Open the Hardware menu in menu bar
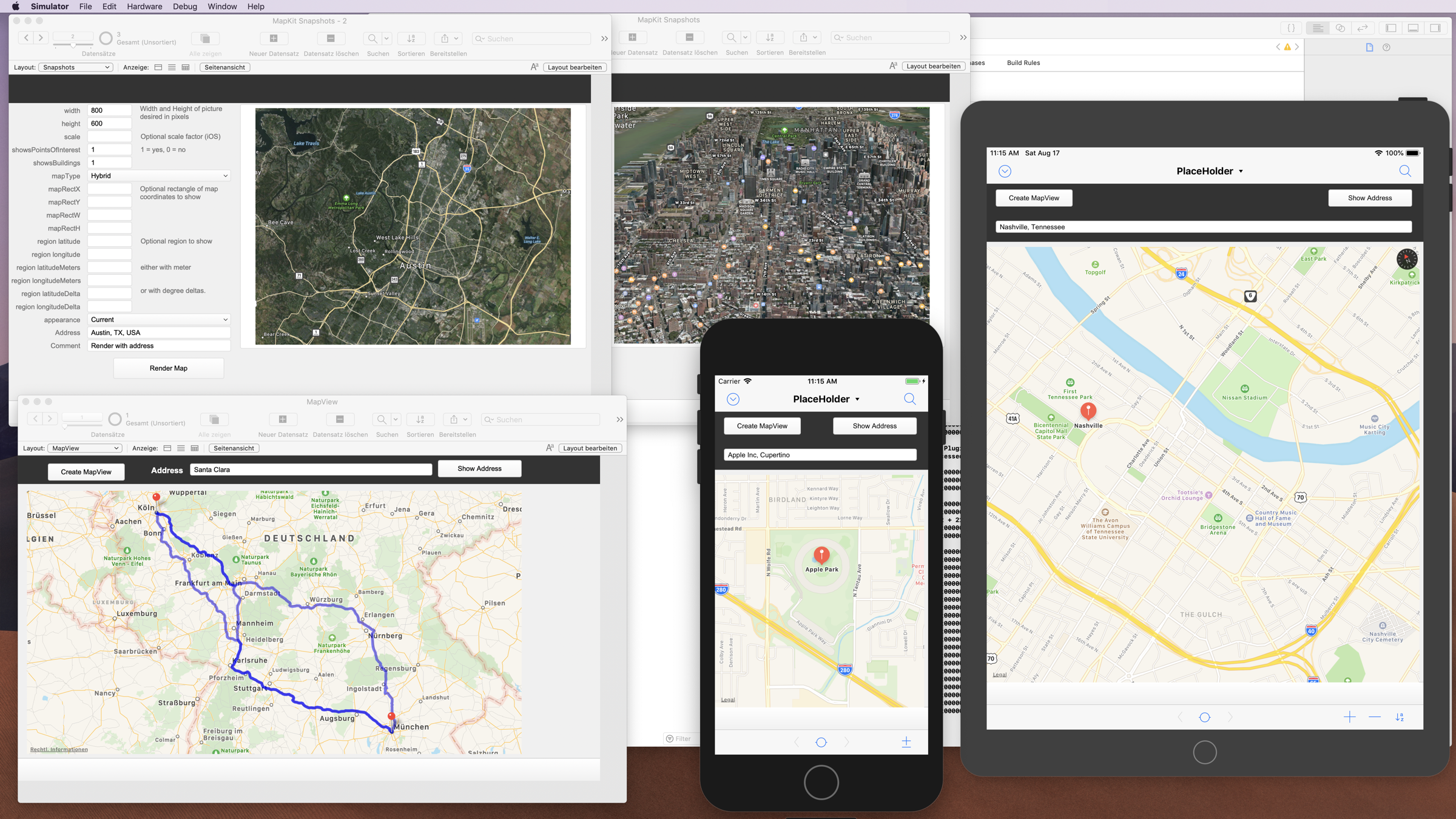The image size is (1456, 819). [x=144, y=7]
